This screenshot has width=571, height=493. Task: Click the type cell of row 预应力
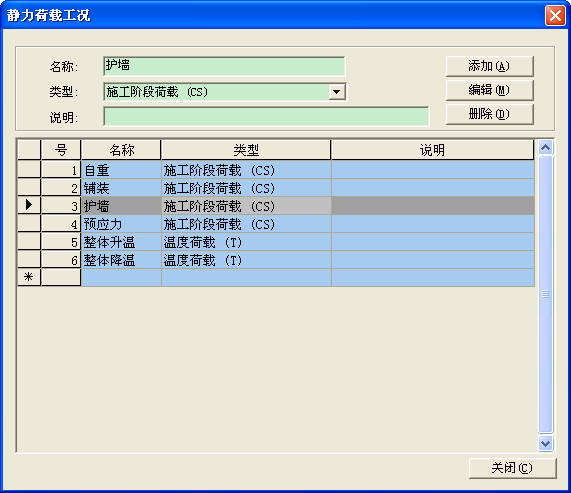point(246,224)
